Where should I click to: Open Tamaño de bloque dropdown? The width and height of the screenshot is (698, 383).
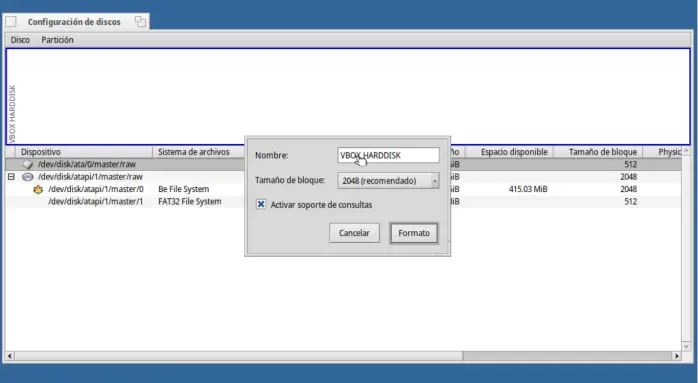coord(388,180)
